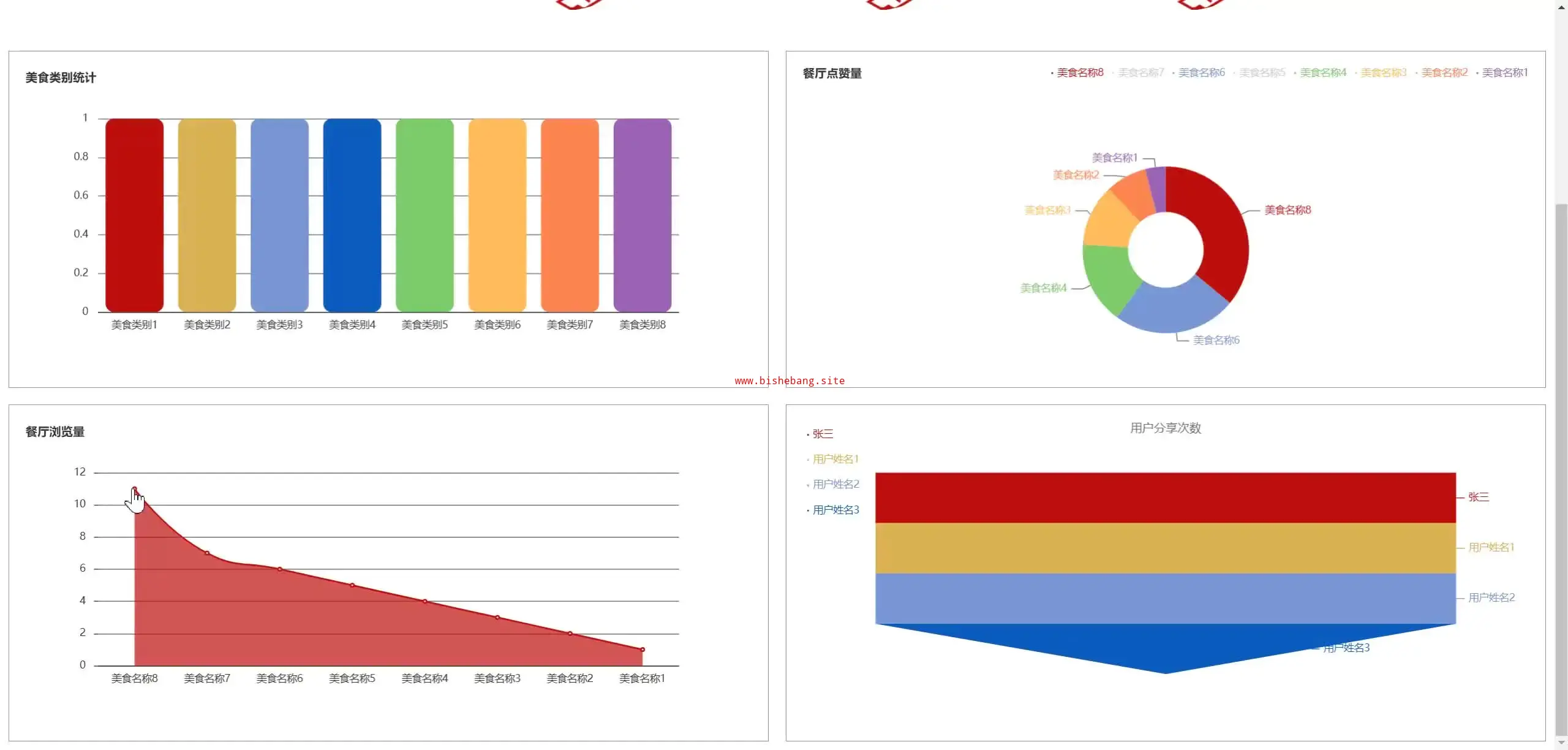The height and width of the screenshot is (750, 1568).
Task: Click the 美食名称7 data point on line chart
Action: tap(207, 553)
